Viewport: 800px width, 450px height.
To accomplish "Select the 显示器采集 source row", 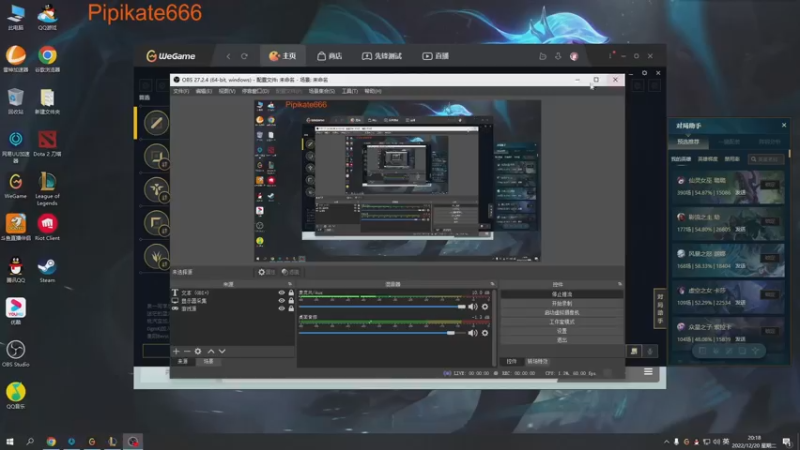I will click(233, 301).
